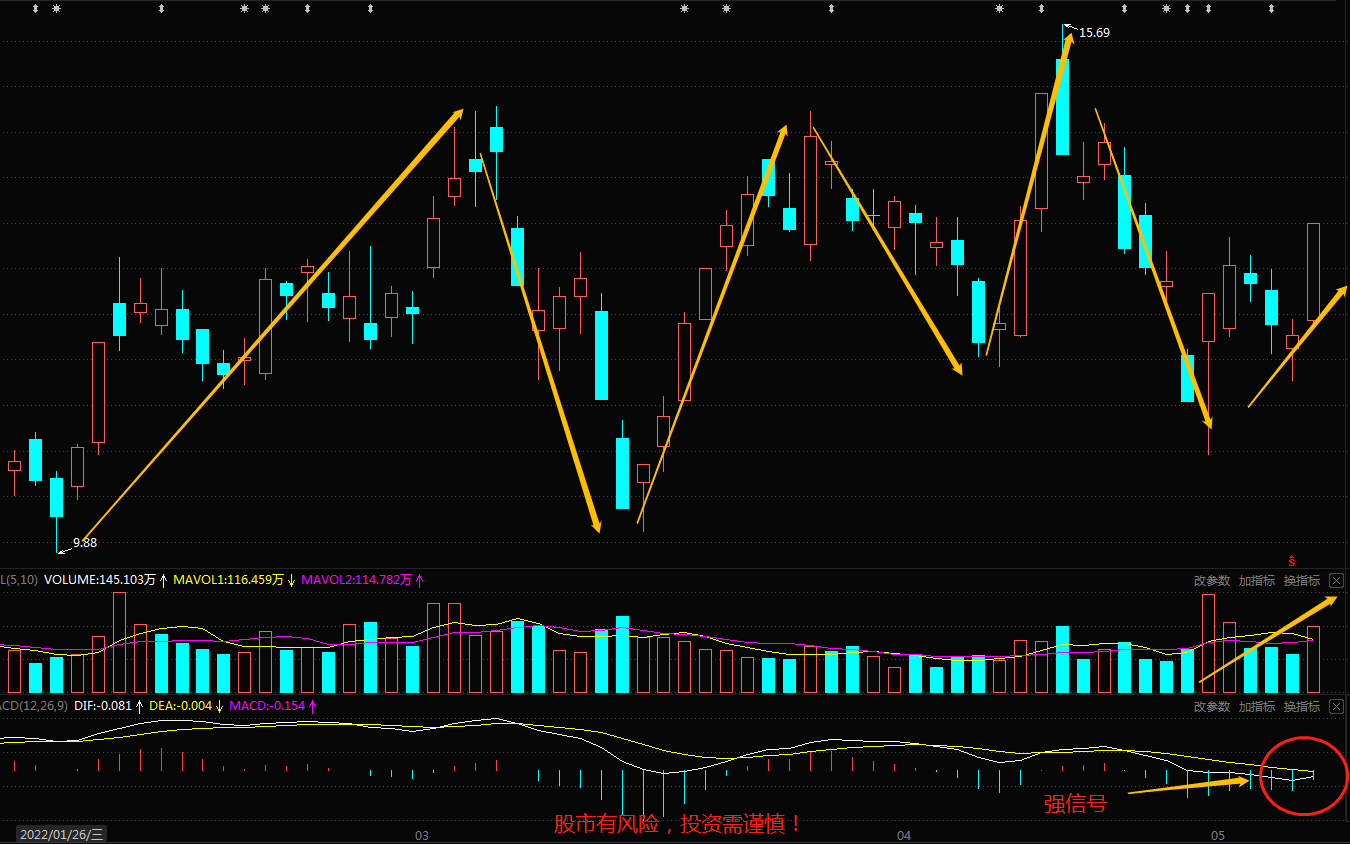This screenshot has width=1350, height=844.
Task: Click the 9.88 low price label
Action: point(85,543)
